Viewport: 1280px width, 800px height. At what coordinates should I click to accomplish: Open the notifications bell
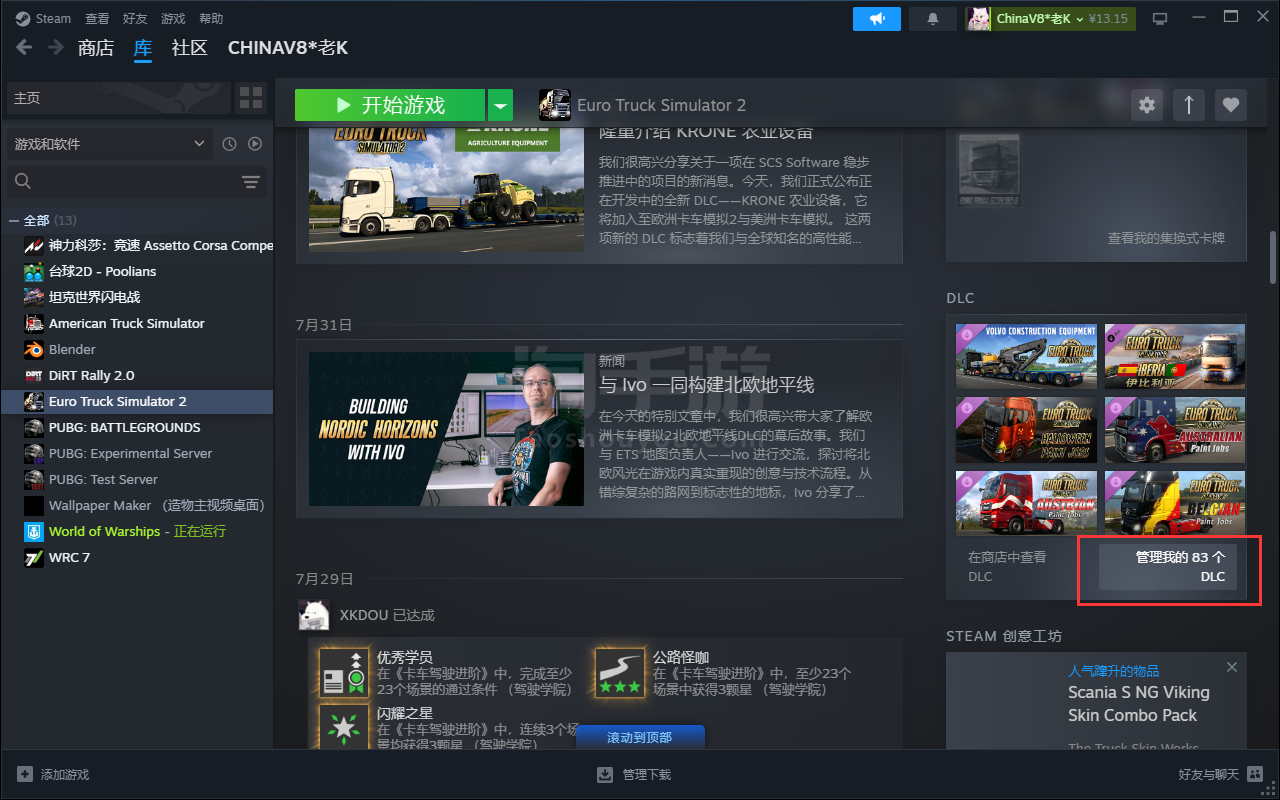pos(933,18)
